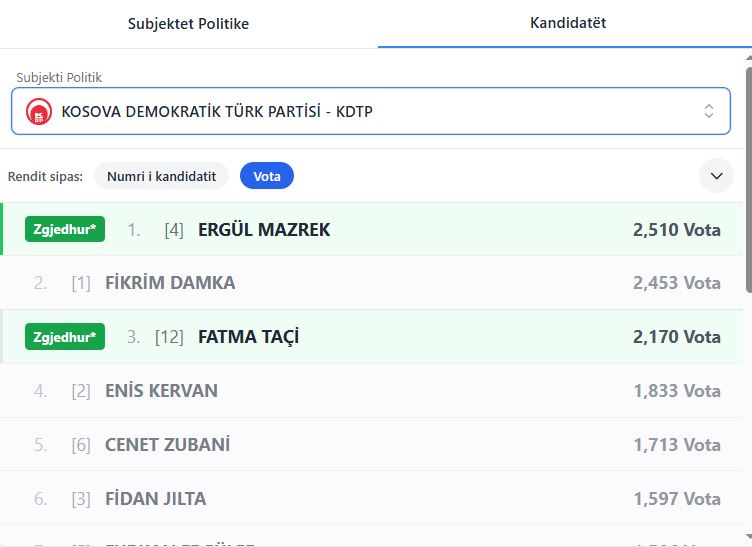Switch to the Kandidatët tab
752x547 pixels.
click(568, 23)
